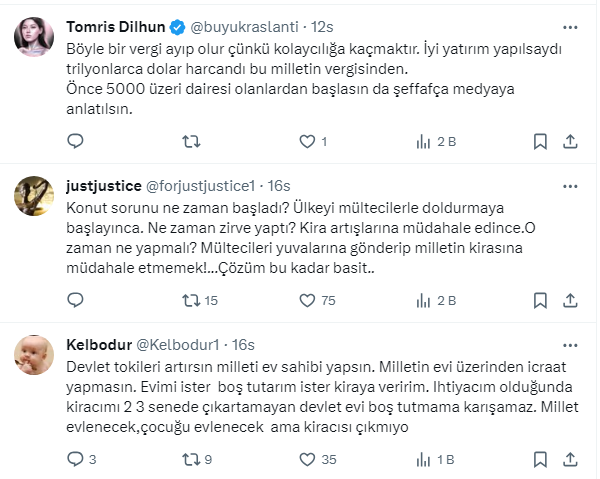This screenshot has width=600, height=479.
Task: Share justjustice's tweet
Action: pyautogui.click(x=572, y=299)
